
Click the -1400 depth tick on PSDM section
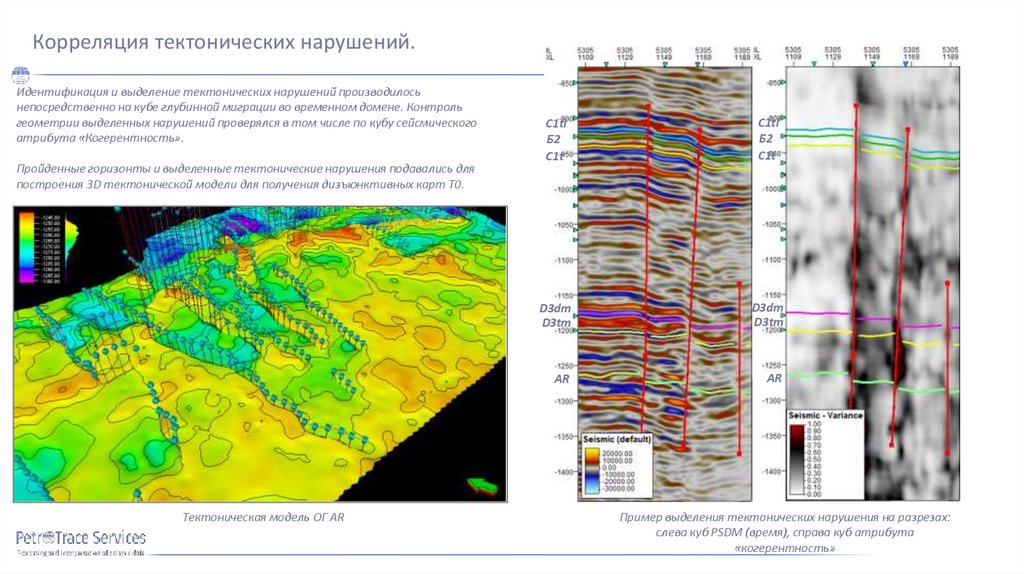coord(566,471)
